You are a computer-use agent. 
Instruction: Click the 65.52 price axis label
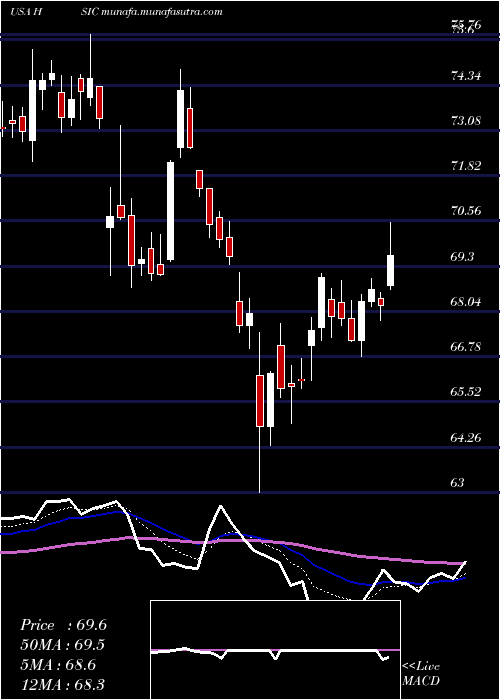(467, 392)
